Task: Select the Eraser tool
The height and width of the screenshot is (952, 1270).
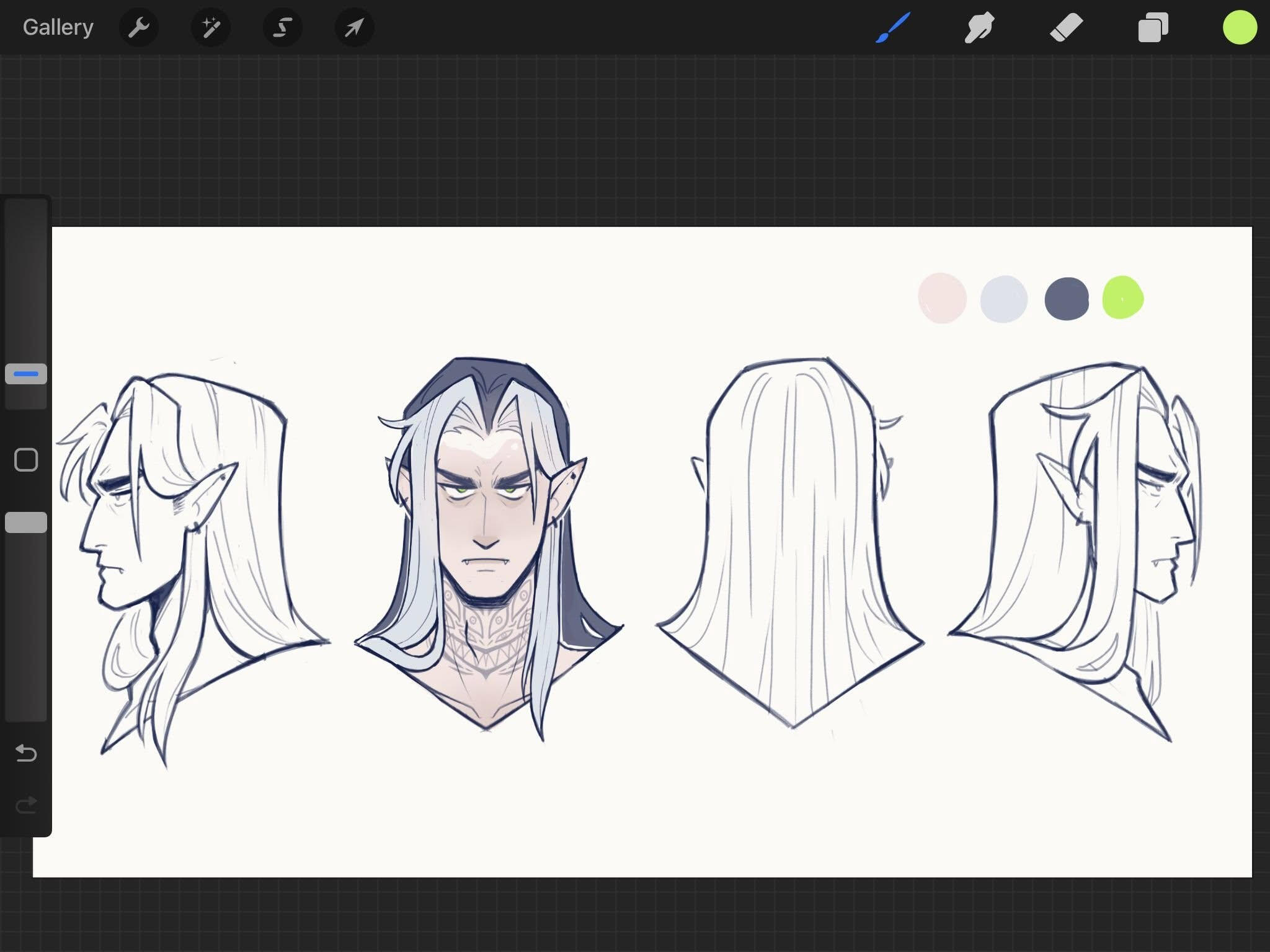Action: pos(1066,27)
